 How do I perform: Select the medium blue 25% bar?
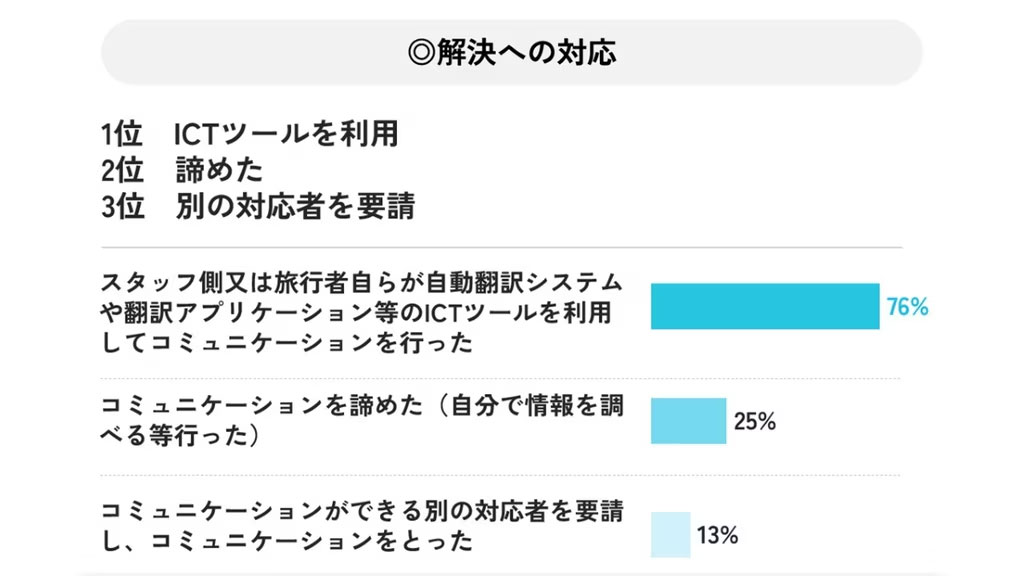pyautogui.click(x=688, y=421)
